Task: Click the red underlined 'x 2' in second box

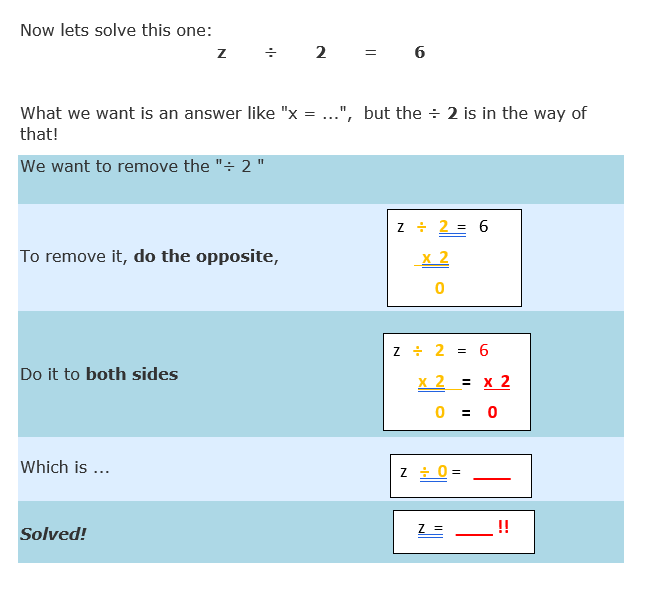Action: click(x=496, y=382)
